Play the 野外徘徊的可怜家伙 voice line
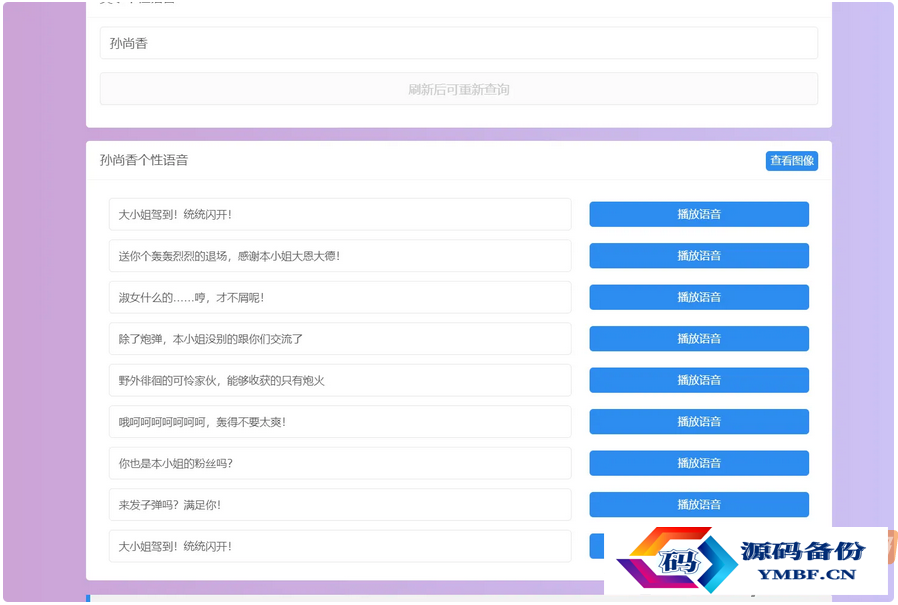 click(x=699, y=380)
